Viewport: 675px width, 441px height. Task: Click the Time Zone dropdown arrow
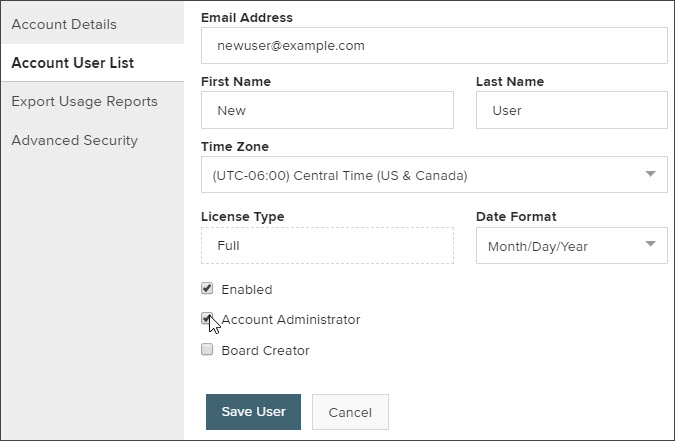650,174
